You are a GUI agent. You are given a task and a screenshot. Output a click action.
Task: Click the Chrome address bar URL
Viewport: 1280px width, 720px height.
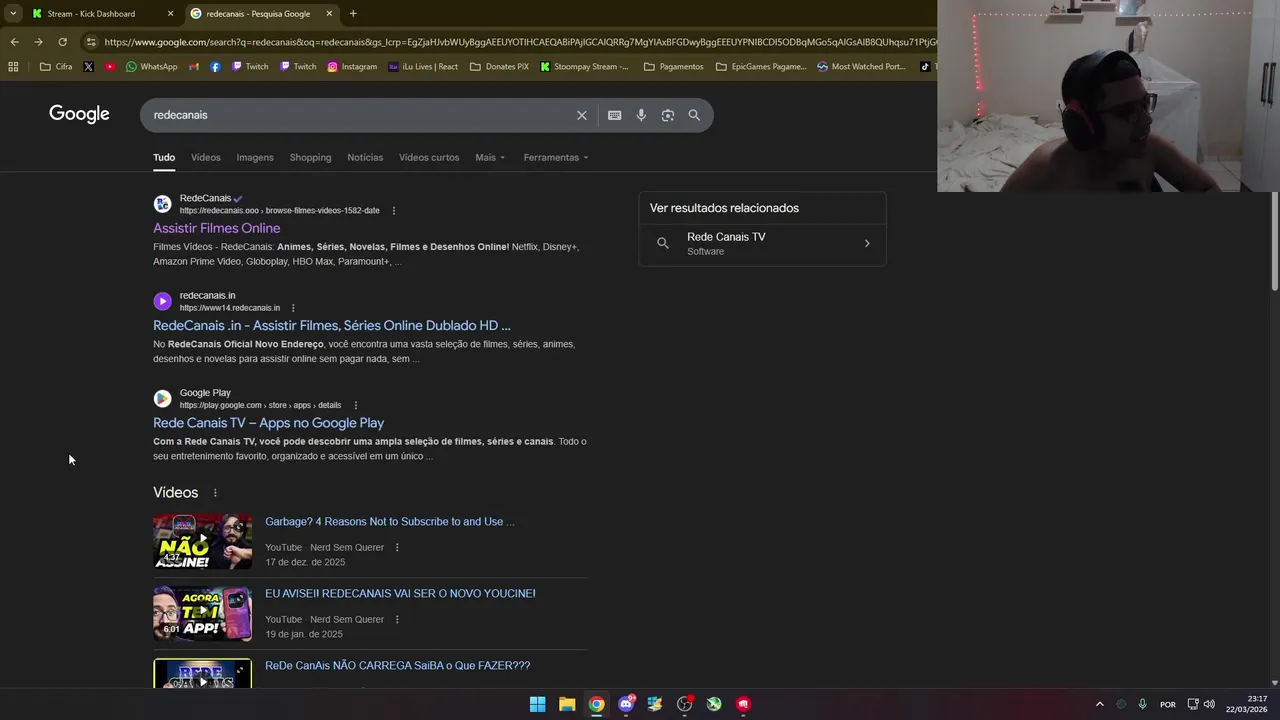click(x=520, y=42)
